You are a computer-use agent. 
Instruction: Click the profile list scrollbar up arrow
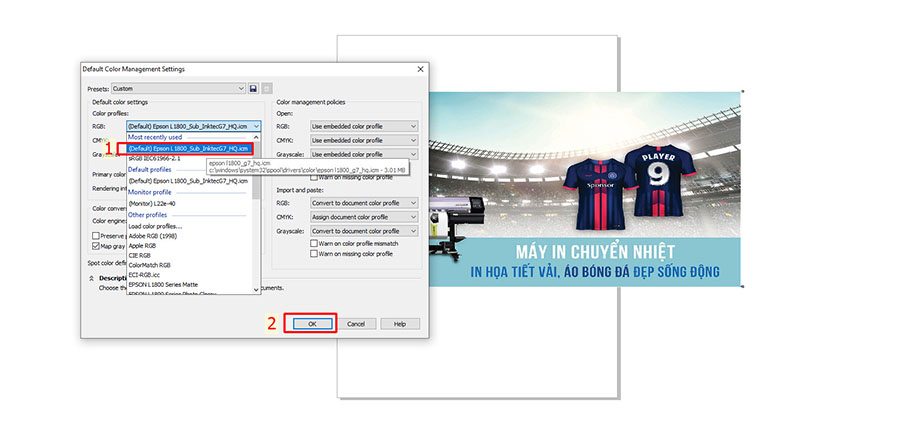(257, 137)
